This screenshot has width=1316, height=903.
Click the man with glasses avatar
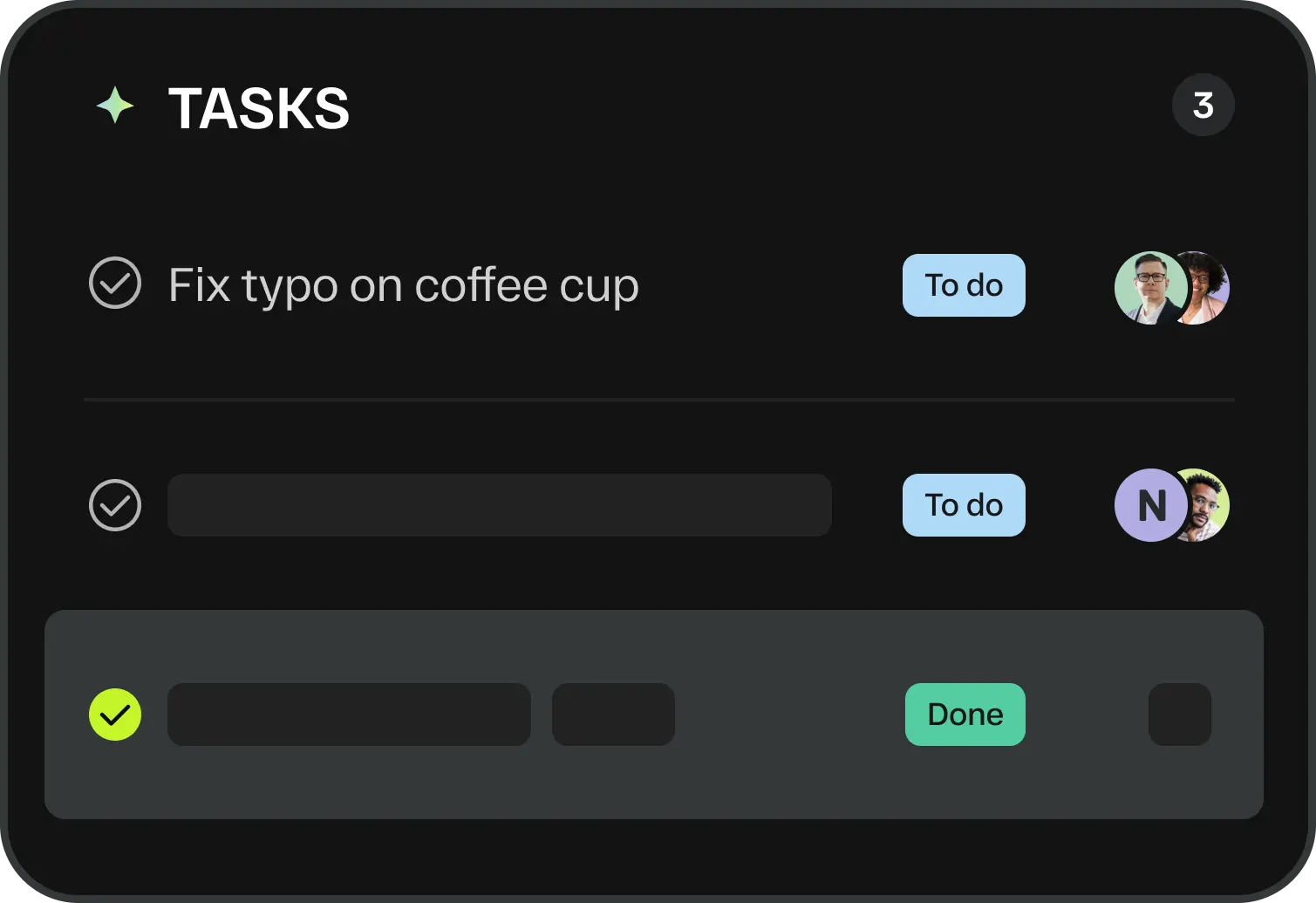[x=1149, y=288]
